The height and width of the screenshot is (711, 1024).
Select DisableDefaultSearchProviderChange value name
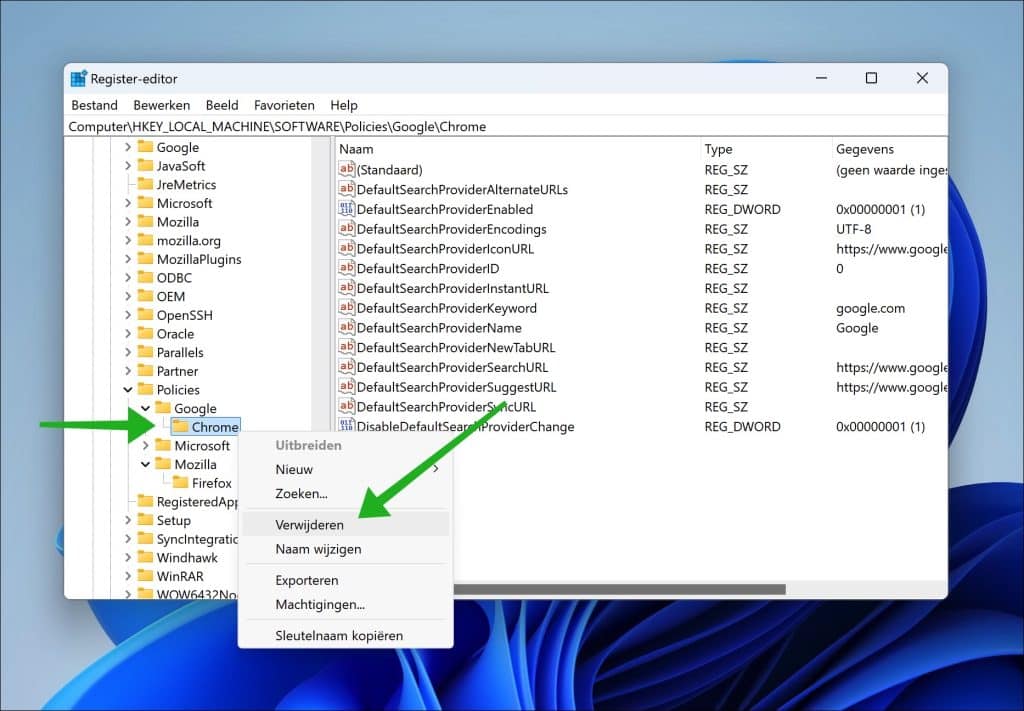(x=466, y=426)
